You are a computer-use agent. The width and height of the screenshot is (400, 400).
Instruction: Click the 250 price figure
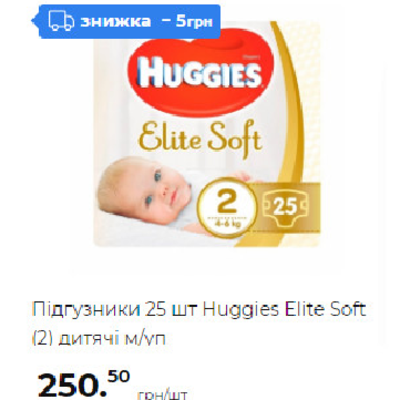(x=70, y=386)
